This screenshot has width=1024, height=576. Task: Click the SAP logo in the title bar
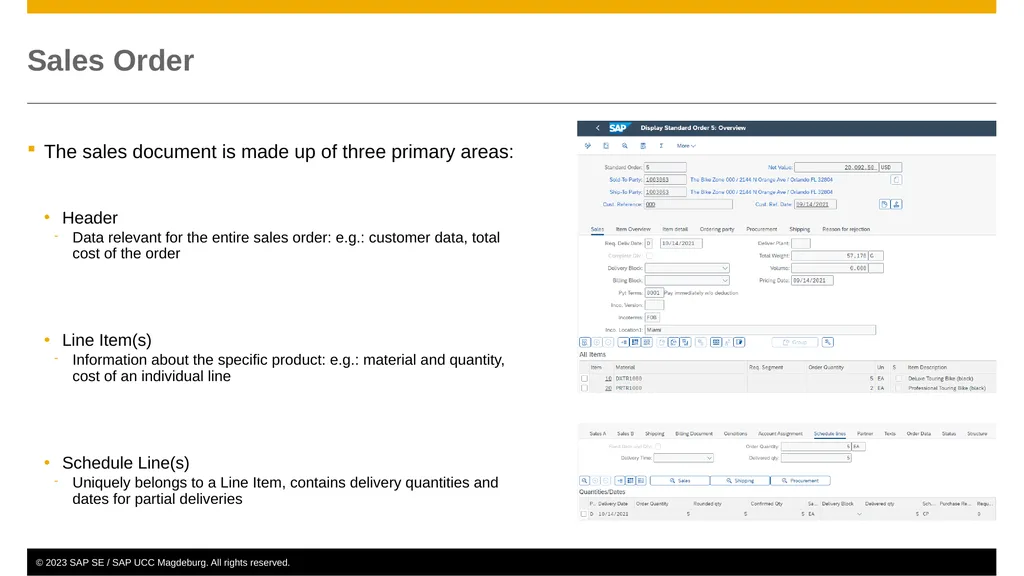coord(618,128)
